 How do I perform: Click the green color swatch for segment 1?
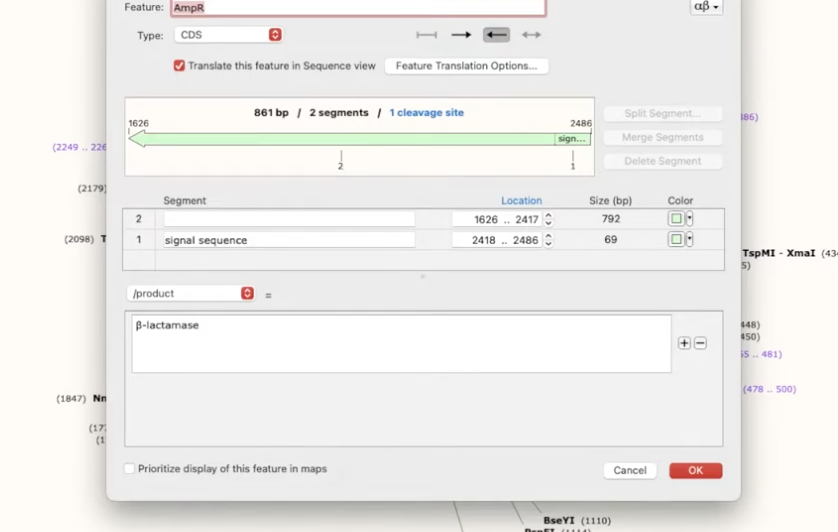[x=676, y=239]
